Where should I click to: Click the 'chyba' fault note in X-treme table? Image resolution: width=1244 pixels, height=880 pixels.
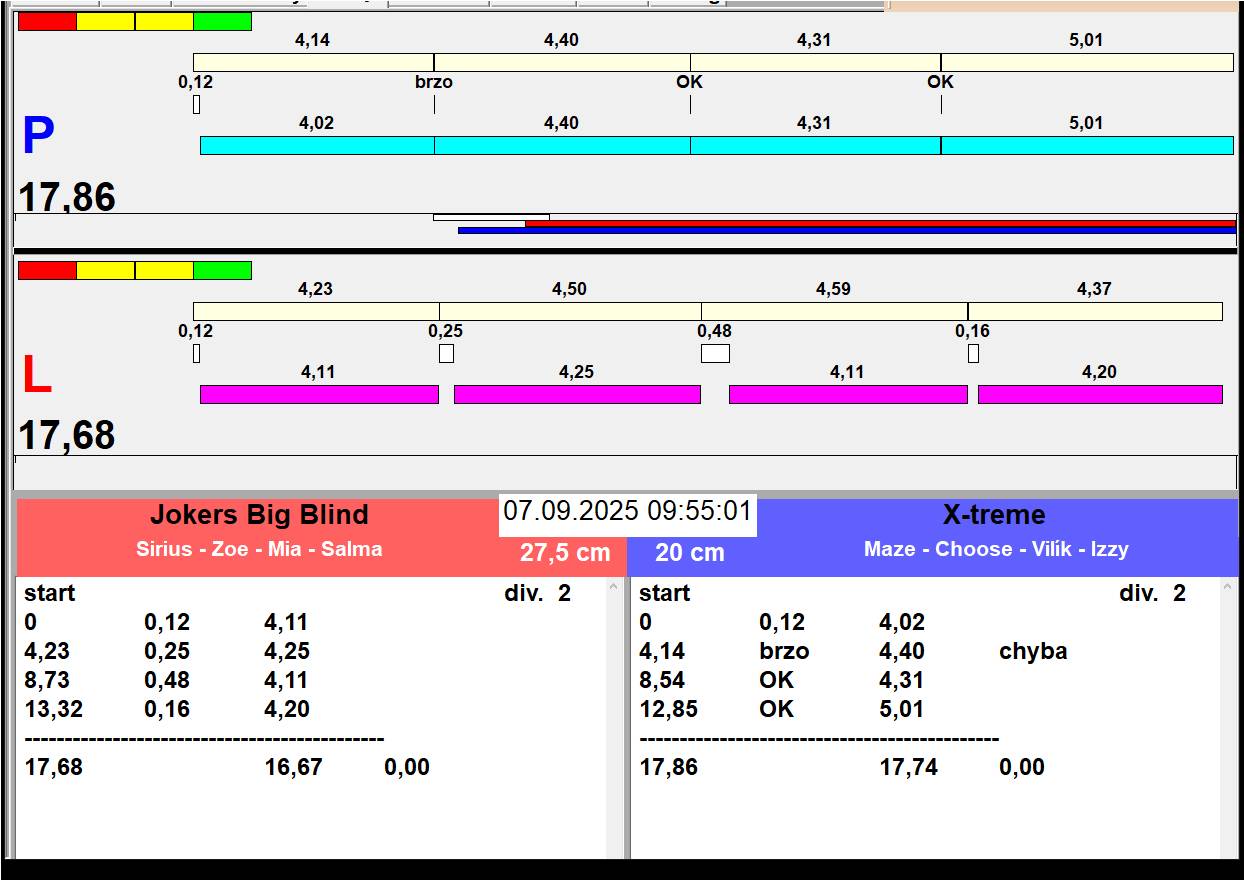tap(1033, 651)
